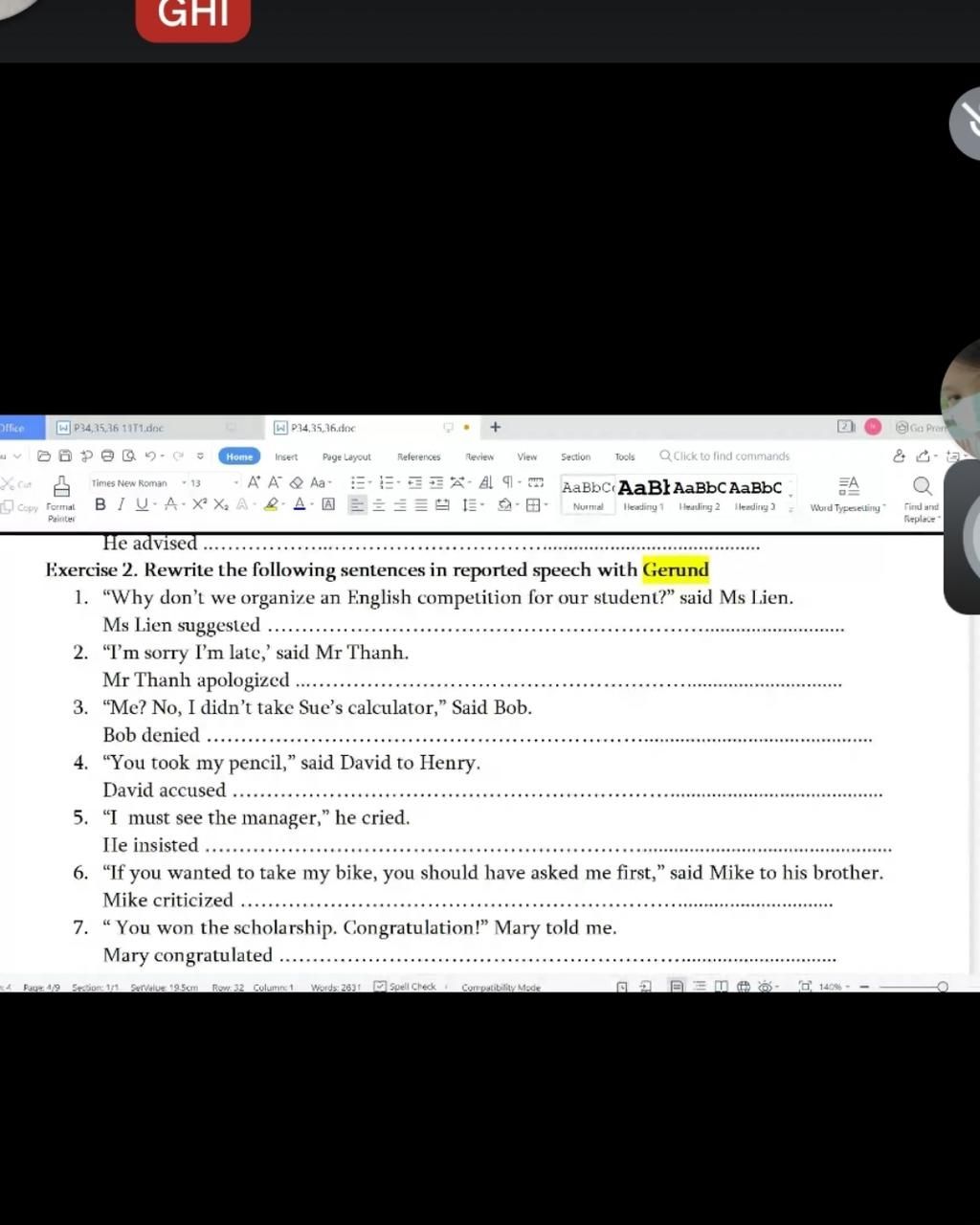The image size is (980, 1225).
Task: Click the user account avatar
Action: (873, 427)
